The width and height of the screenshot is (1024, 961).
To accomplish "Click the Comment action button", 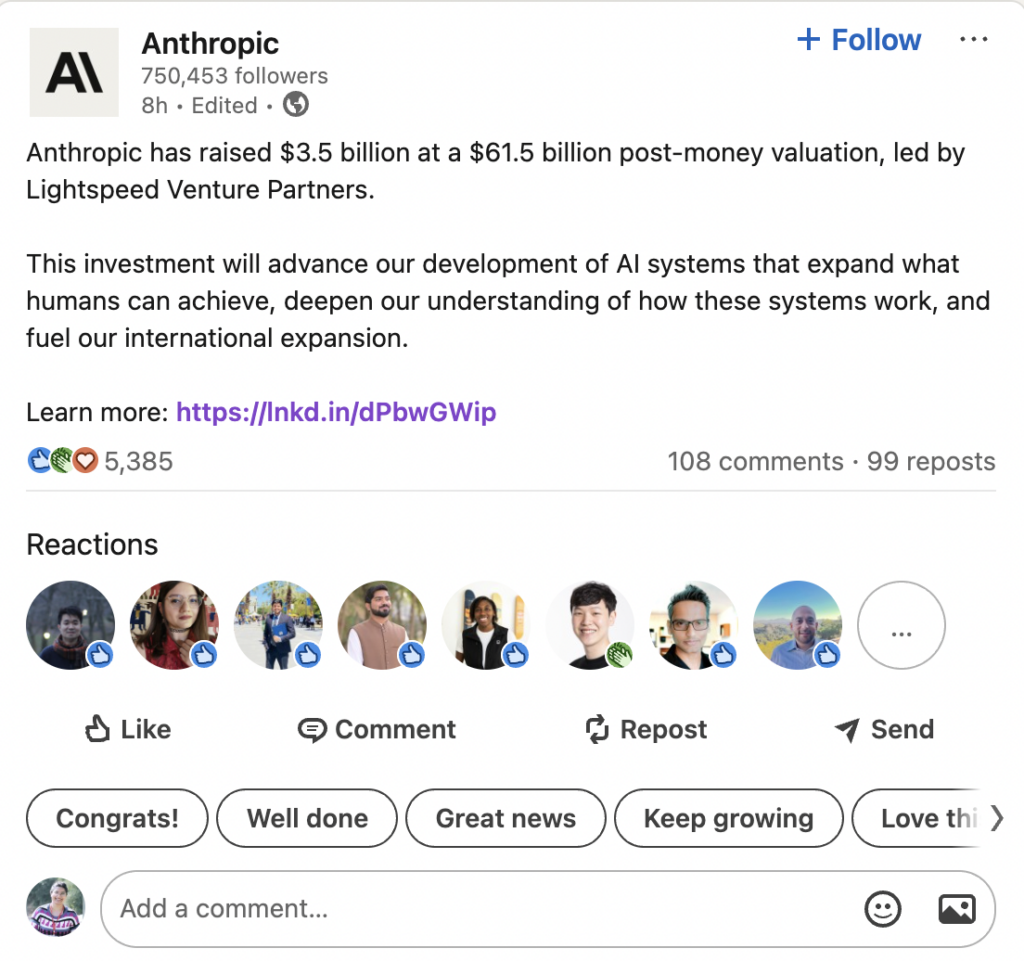I will [x=377, y=730].
